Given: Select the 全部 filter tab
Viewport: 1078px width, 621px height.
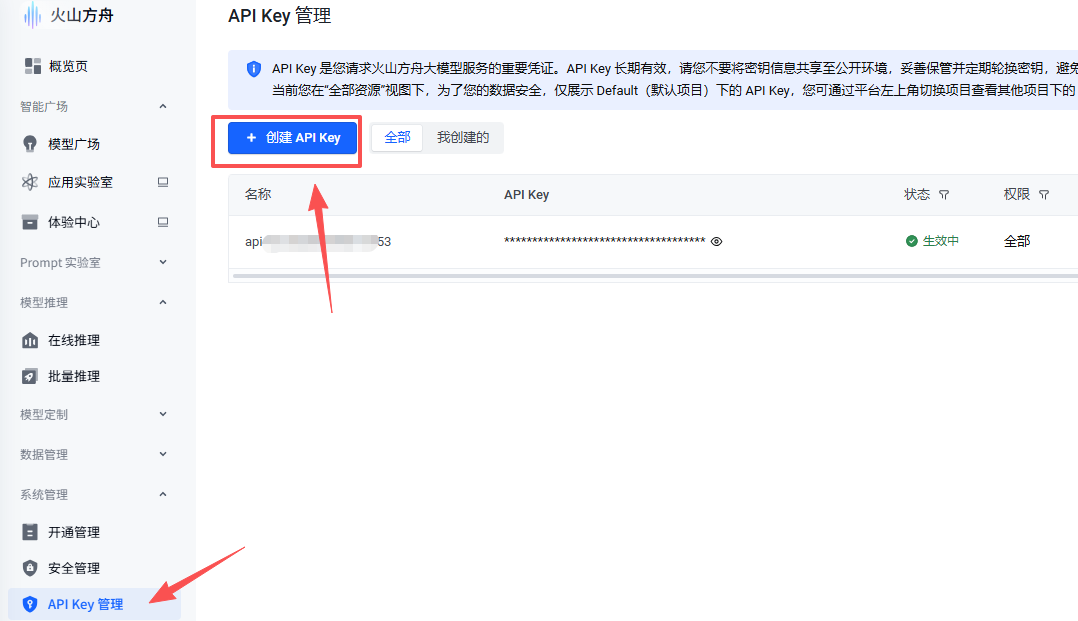Looking at the screenshot, I should point(397,138).
